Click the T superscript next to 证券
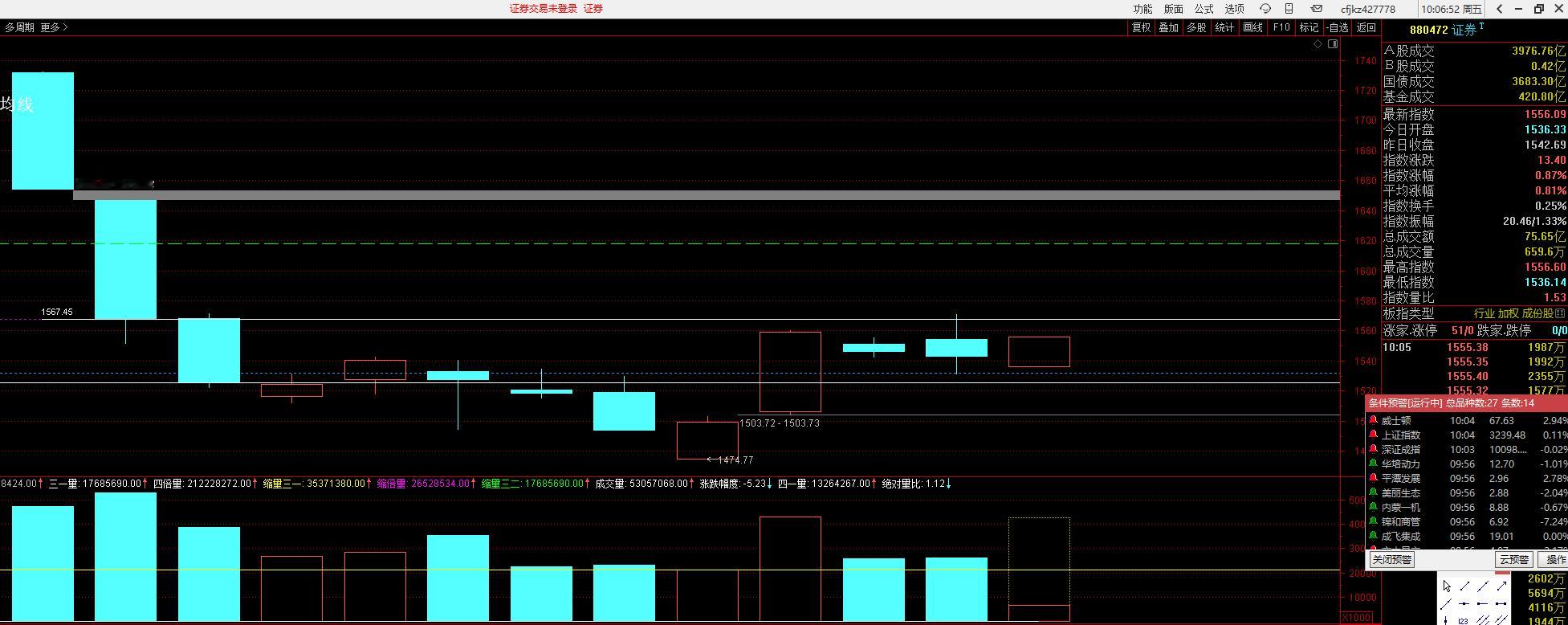 (x=1481, y=27)
